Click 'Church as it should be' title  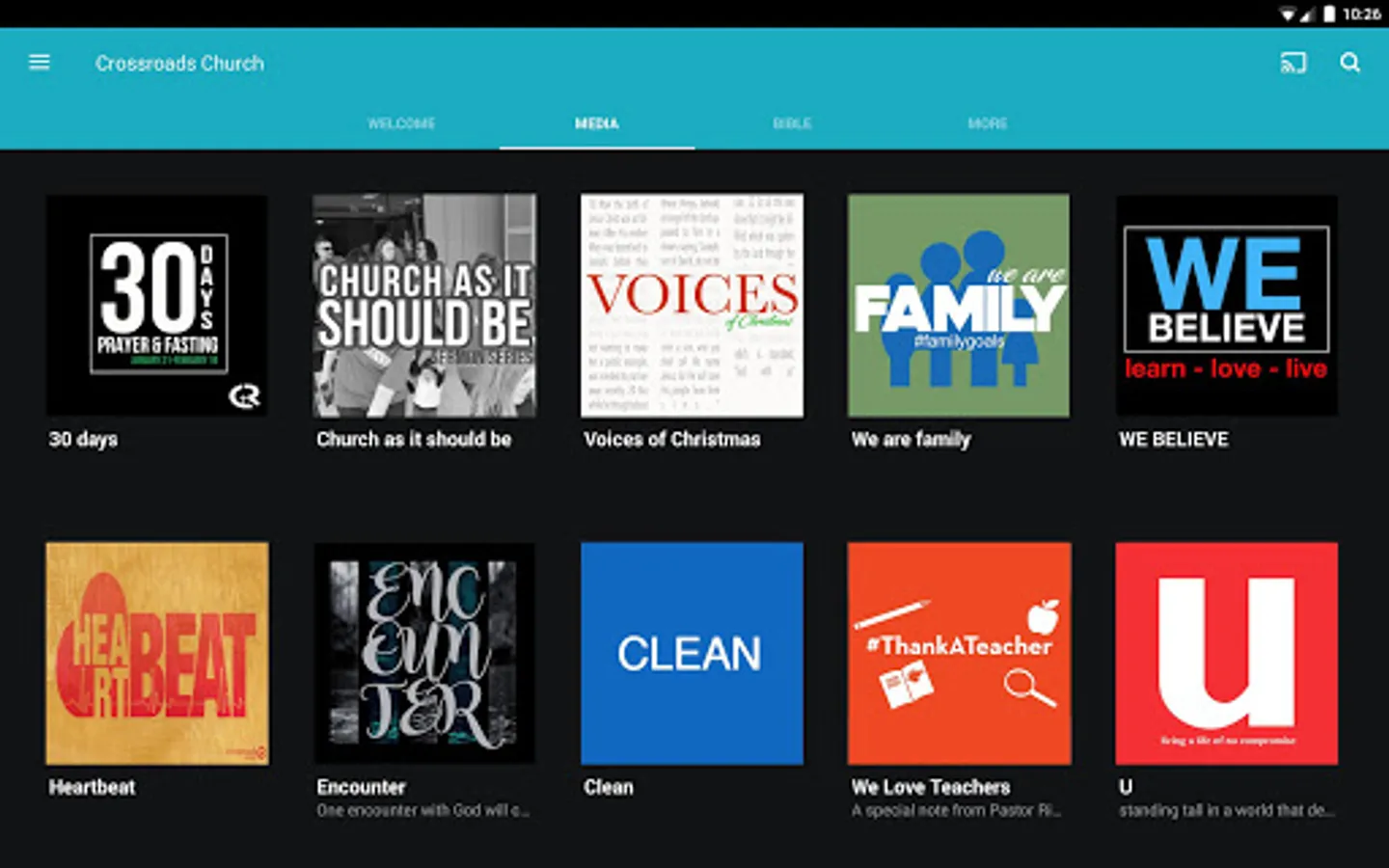[414, 439]
